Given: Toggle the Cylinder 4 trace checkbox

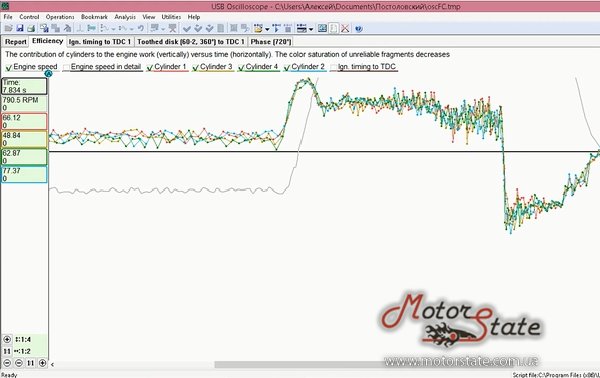Looking at the screenshot, I should [241, 68].
